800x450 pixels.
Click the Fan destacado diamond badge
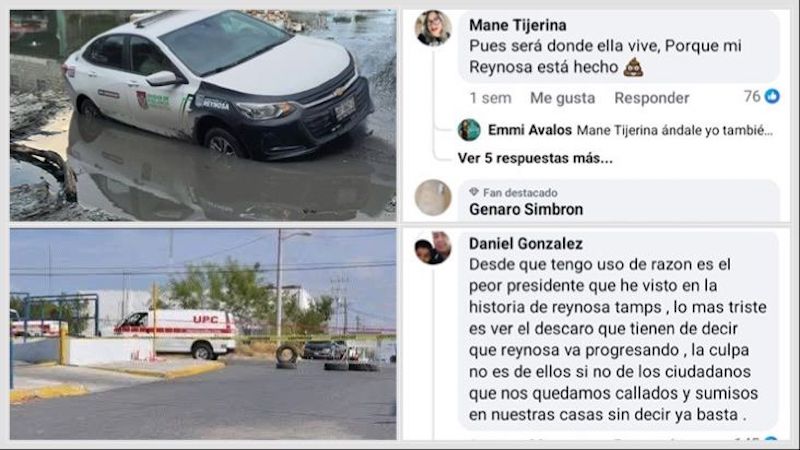474,192
